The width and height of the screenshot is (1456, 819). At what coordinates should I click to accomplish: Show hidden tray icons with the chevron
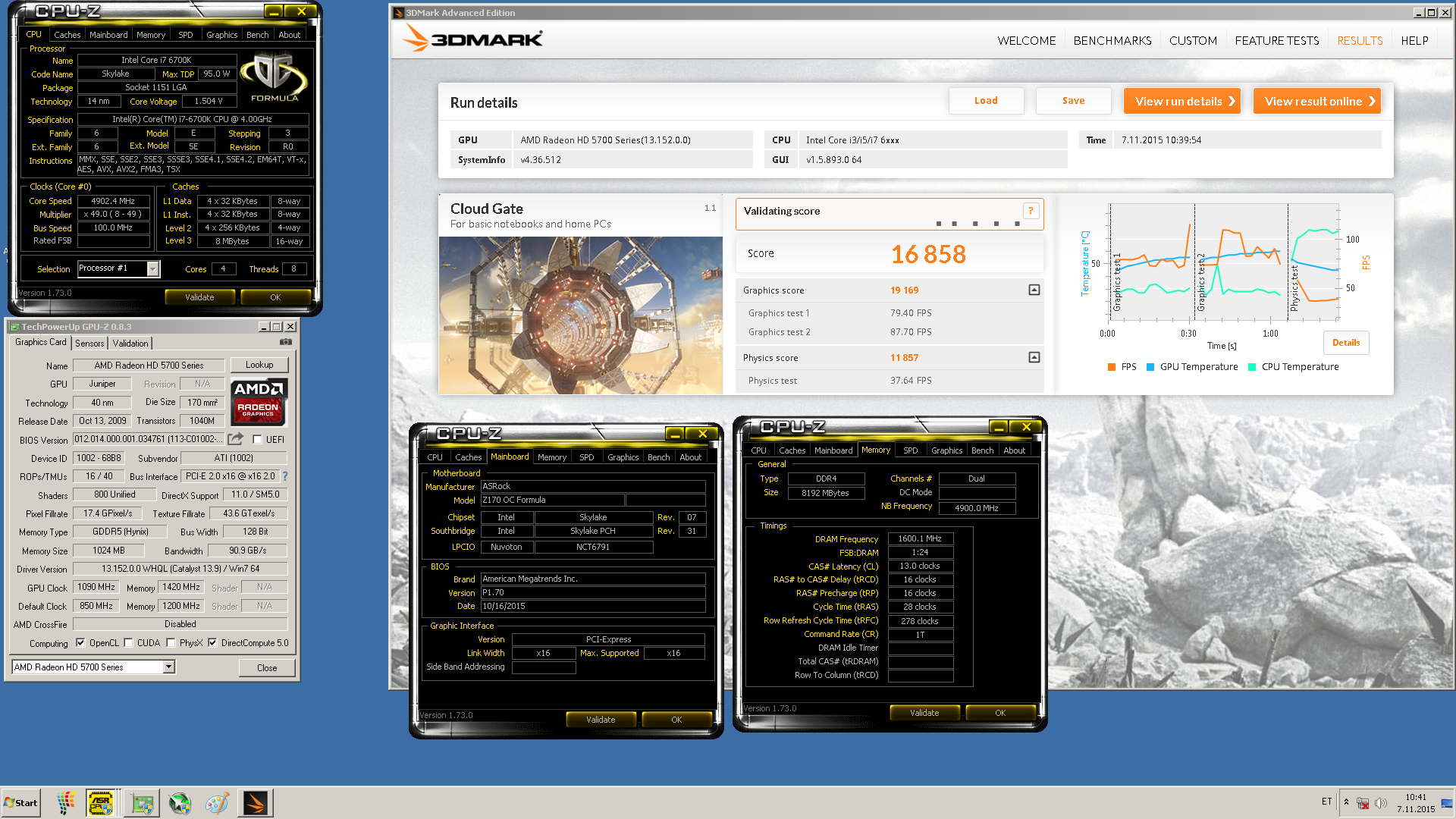pyautogui.click(x=1346, y=802)
